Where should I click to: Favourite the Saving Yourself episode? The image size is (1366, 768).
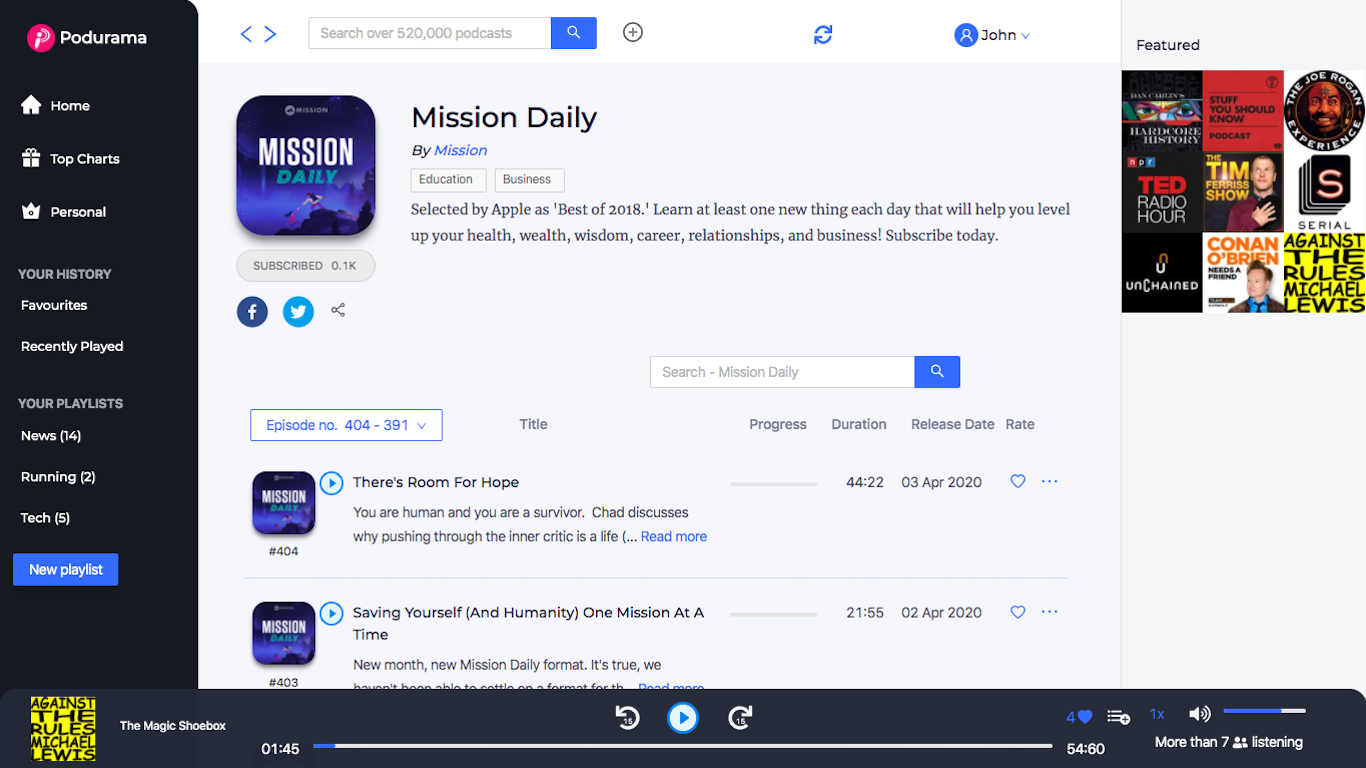click(x=1018, y=612)
